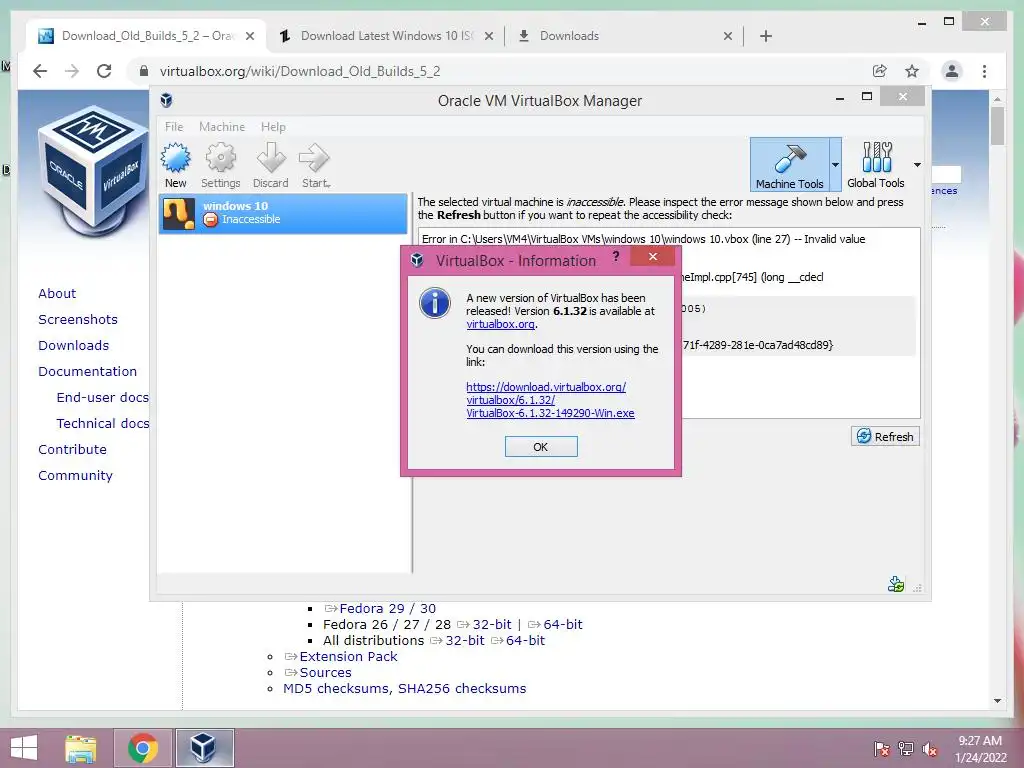
Task: Click the blue information icon in dialog
Action: point(435,303)
